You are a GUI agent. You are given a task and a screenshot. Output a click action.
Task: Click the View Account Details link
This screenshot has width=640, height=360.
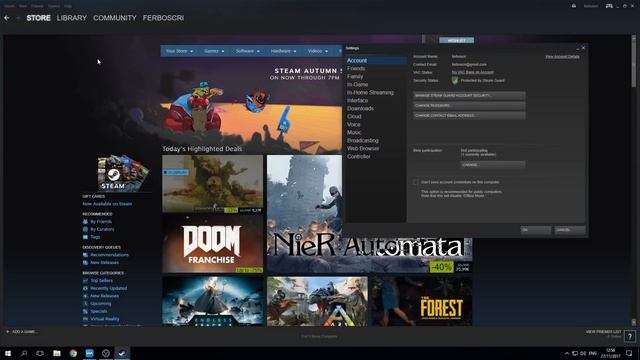point(562,56)
